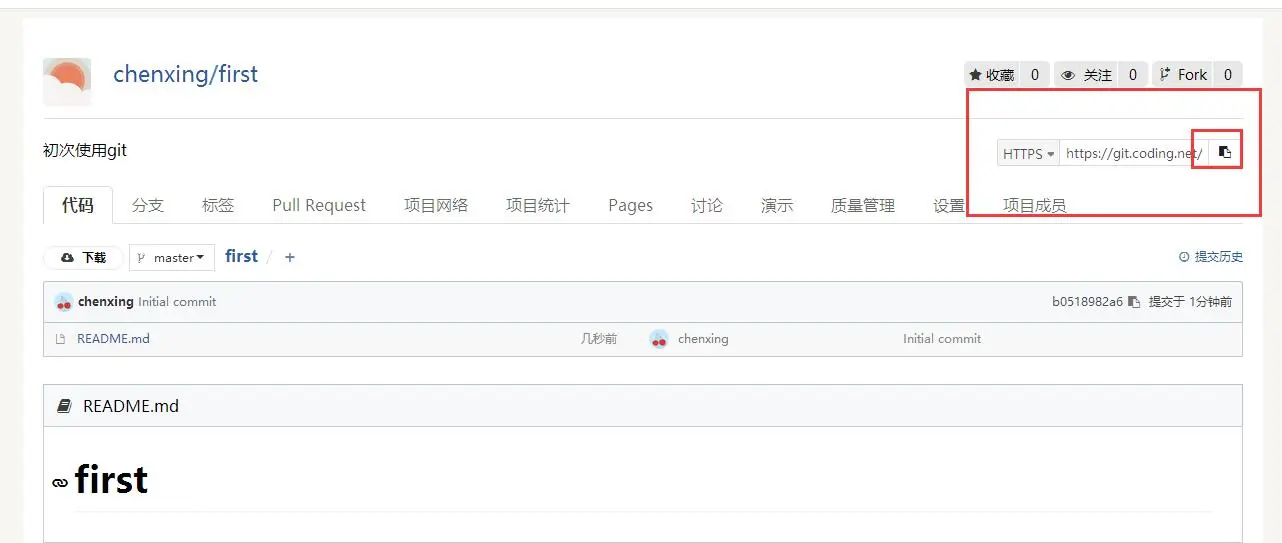
Task: Open 'Initial commit' message in commit header
Action: coord(177,302)
